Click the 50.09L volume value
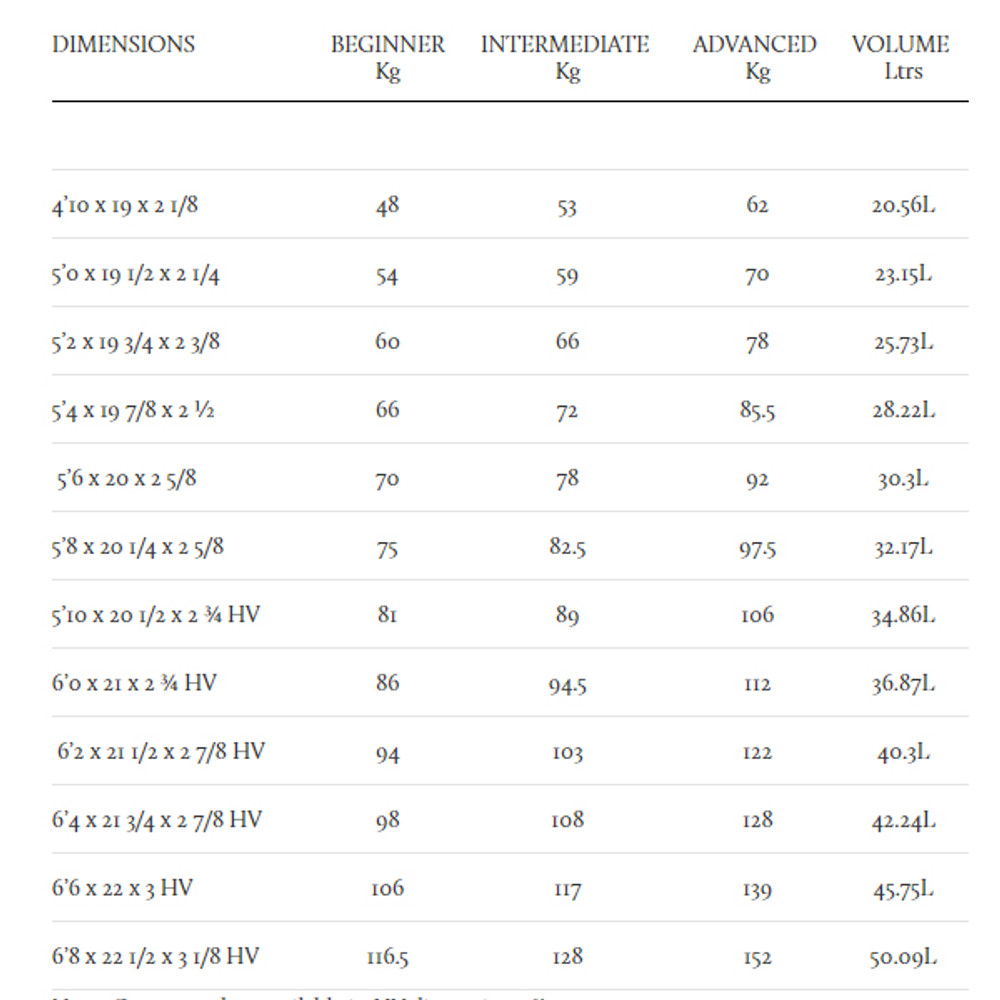1000x1000 pixels. (x=903, y=957)
